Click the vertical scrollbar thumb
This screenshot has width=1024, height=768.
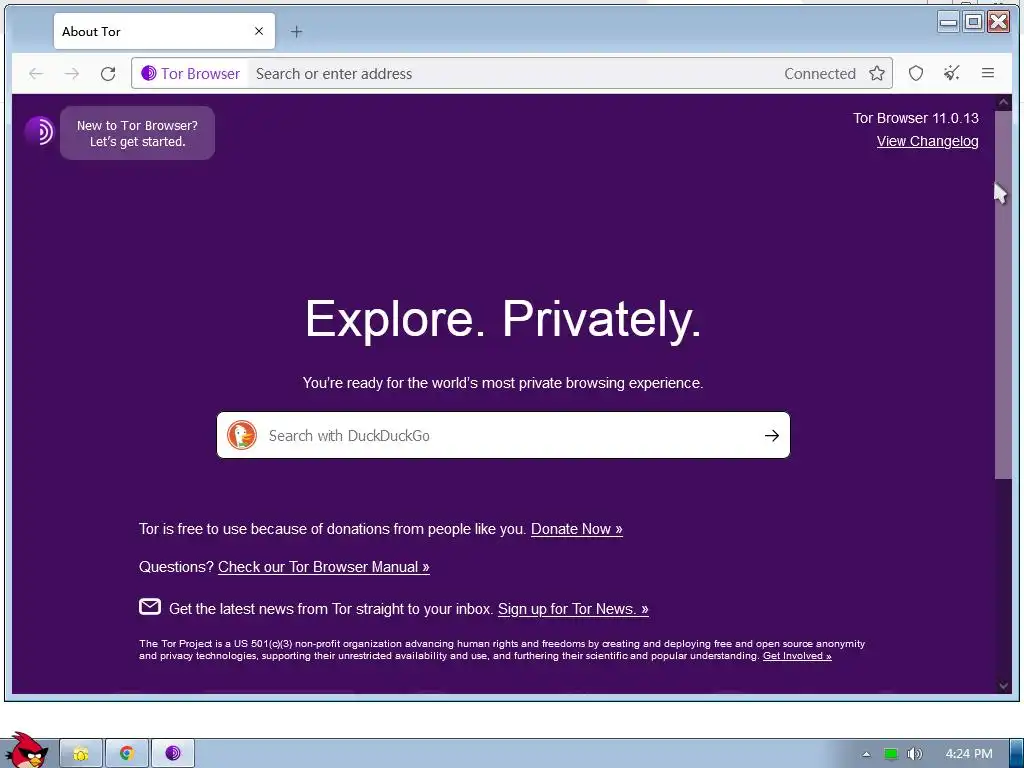coord(1003,295)
